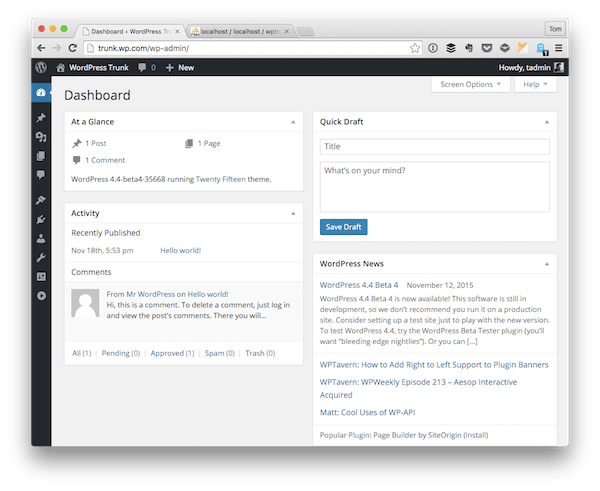Image resolution: width=600 pixels, height=491 pixels.
Task: Switch to the localhost phpMyAdmin tab
Action: tap(240, 31)
